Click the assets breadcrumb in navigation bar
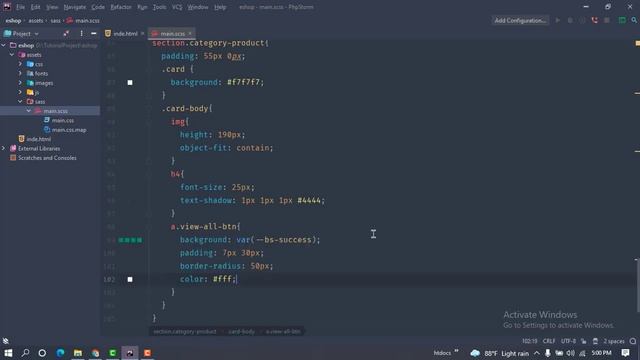Screen dimensions: 640x360 click(x=36, y=20)
